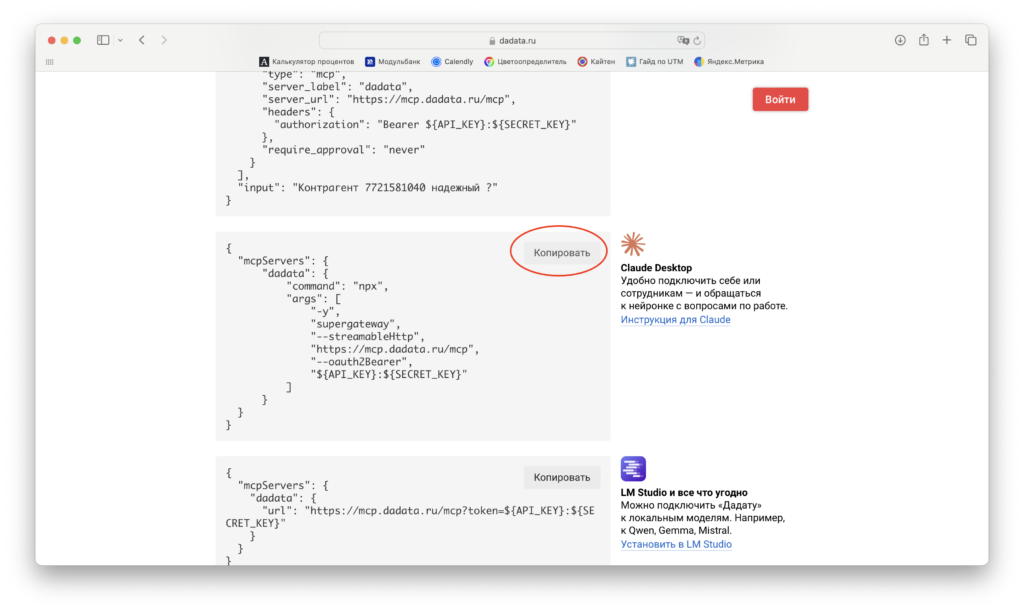
Task: Click the "command": "npx" line
Action: point(337,286)
